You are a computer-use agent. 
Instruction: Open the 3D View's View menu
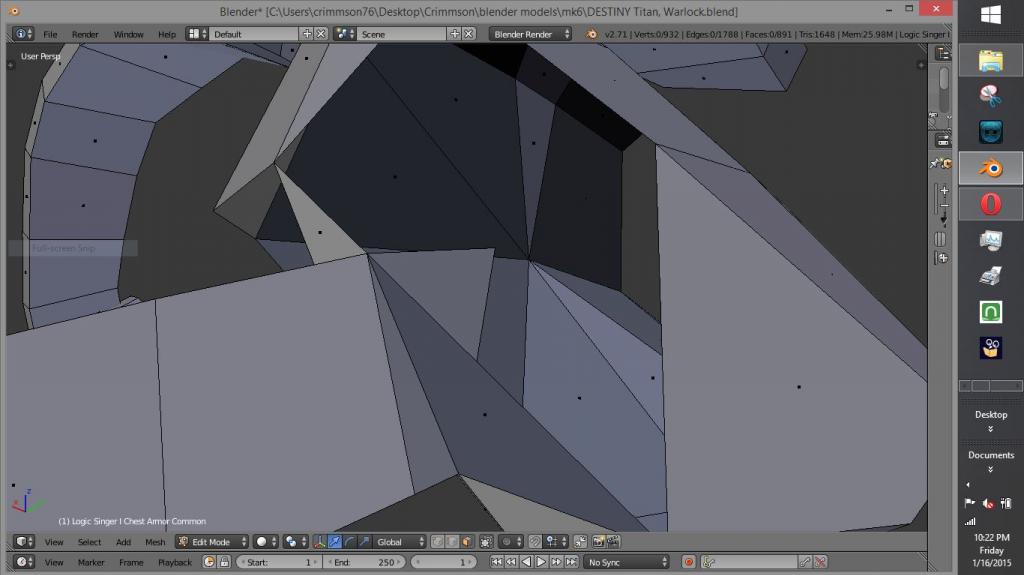click(54, 542)
